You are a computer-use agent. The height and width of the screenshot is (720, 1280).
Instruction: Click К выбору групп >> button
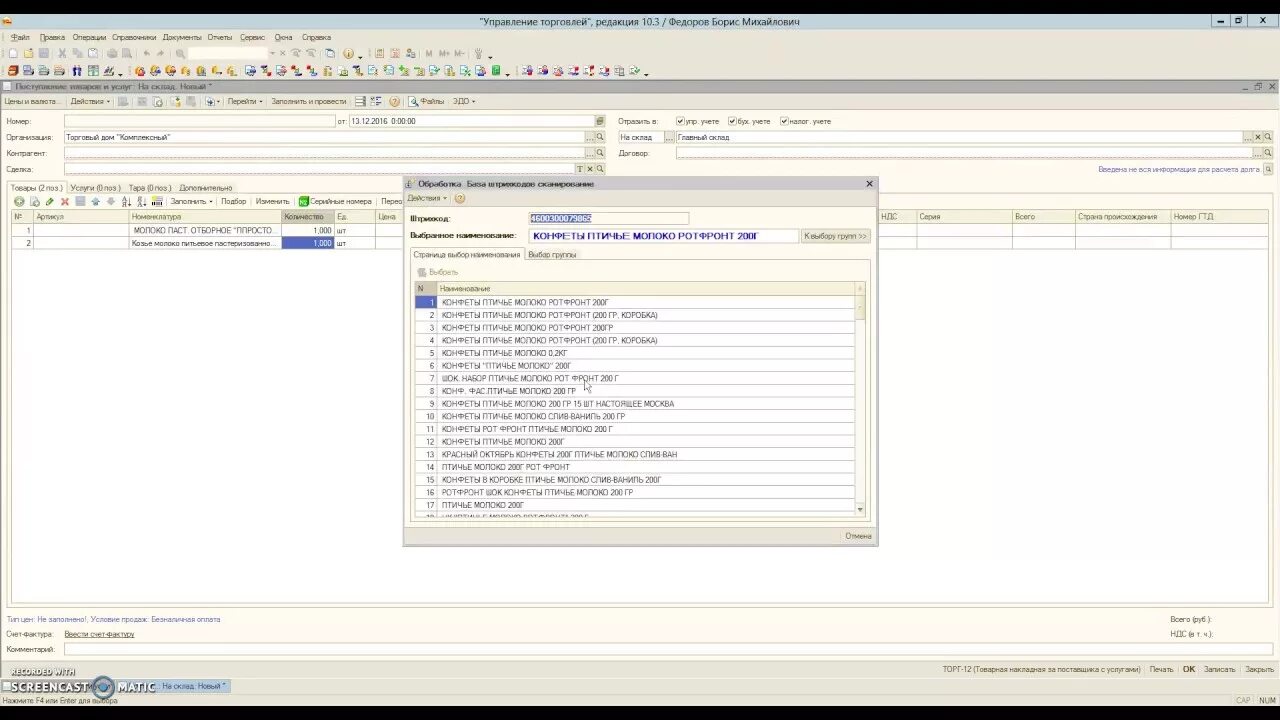click(x=836, y=236)
